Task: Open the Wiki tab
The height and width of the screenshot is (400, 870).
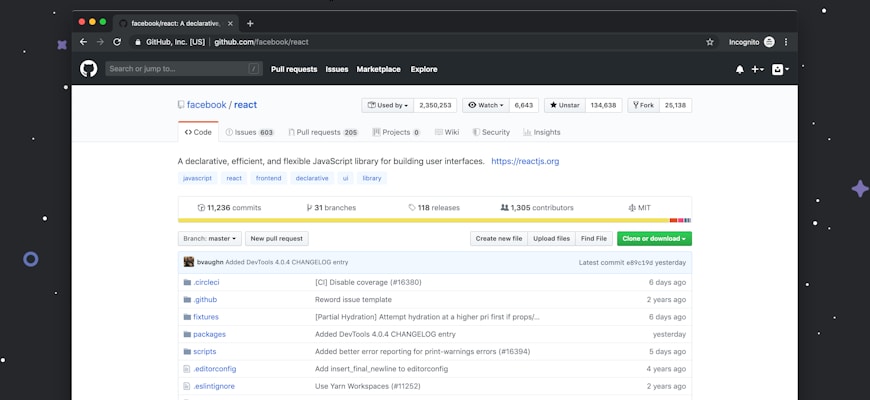Action: (x=447, y=132)
